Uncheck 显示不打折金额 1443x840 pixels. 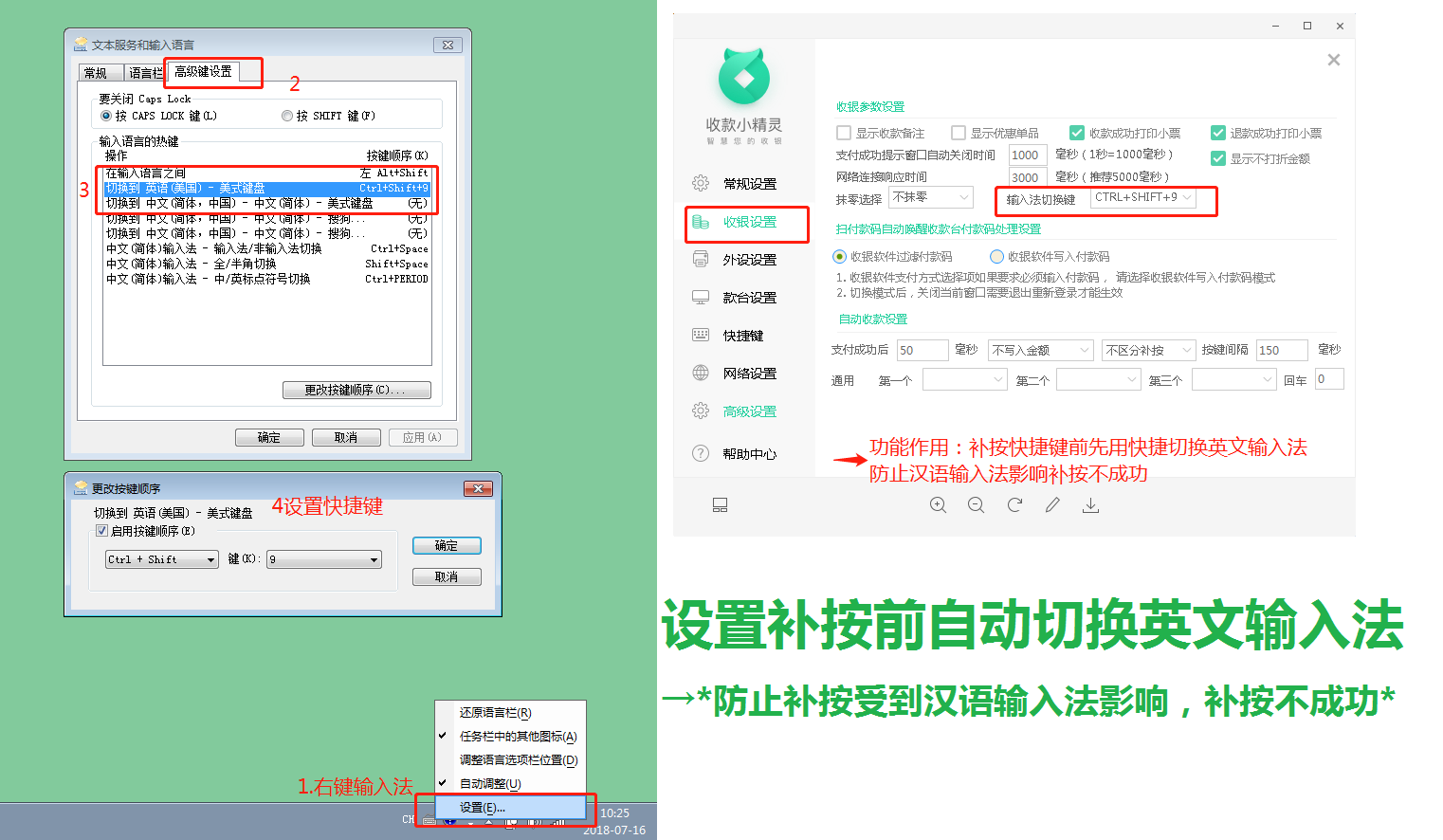point(1218,158)
